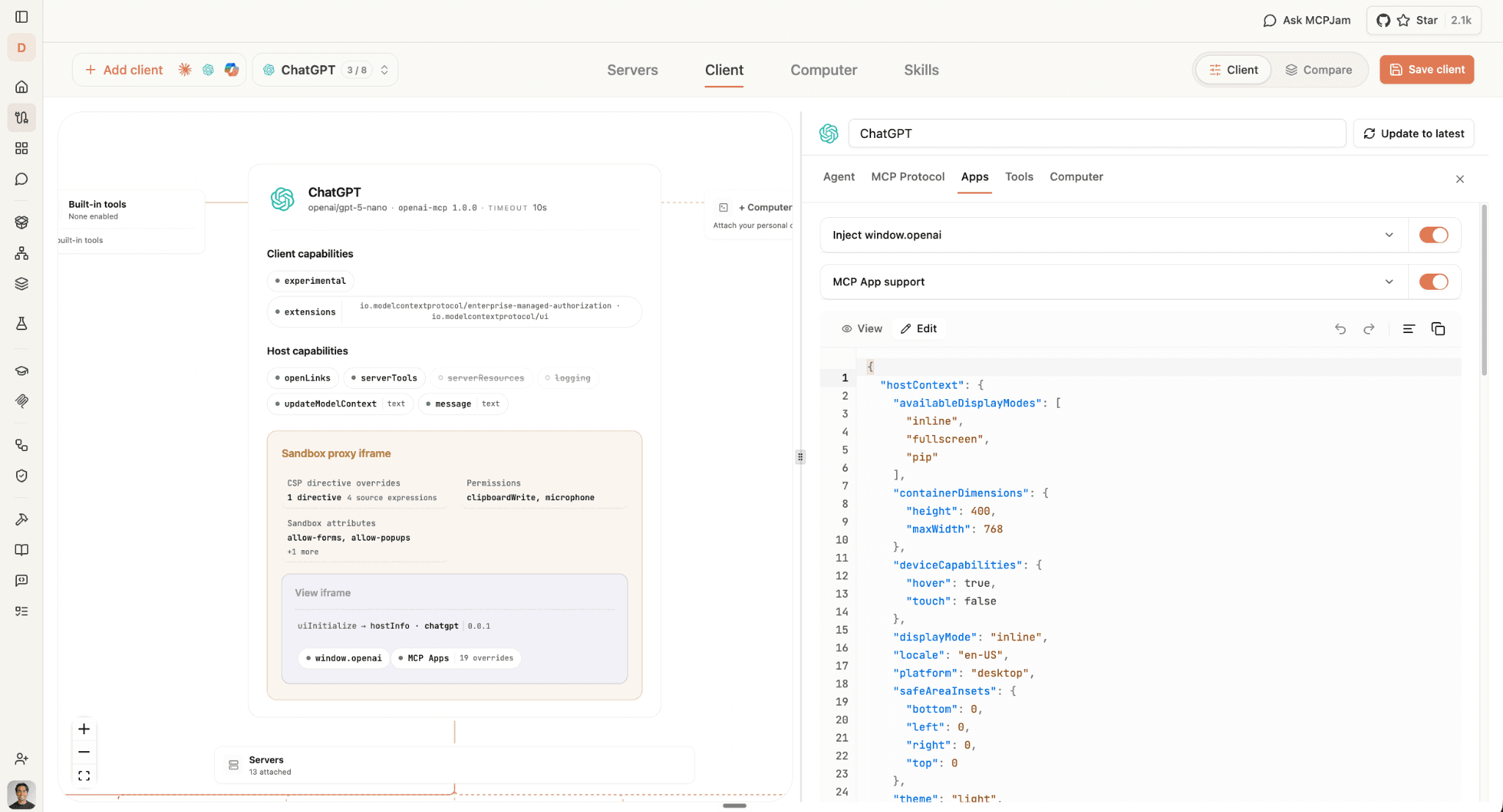The image size is (1503, 812).
Task: Open the shield check icon in sidebar
Action: (x=21, y=476)
